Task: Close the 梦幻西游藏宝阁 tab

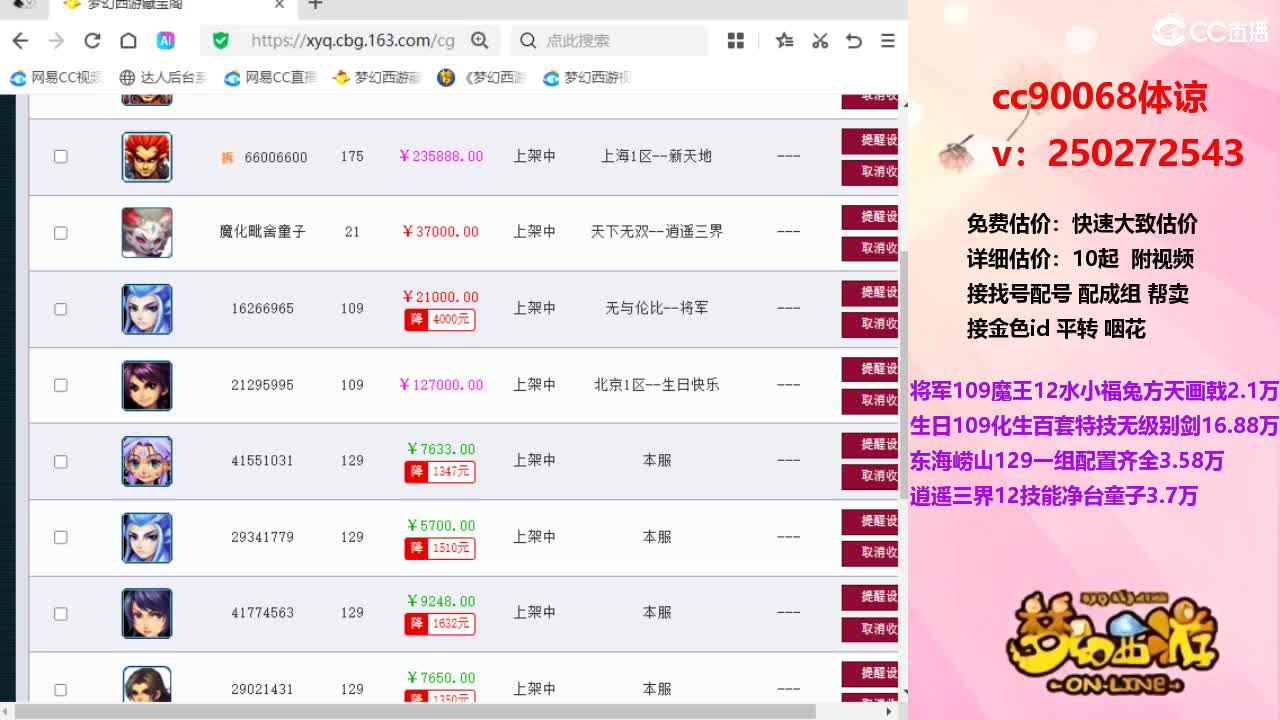Action: point(279,5)
